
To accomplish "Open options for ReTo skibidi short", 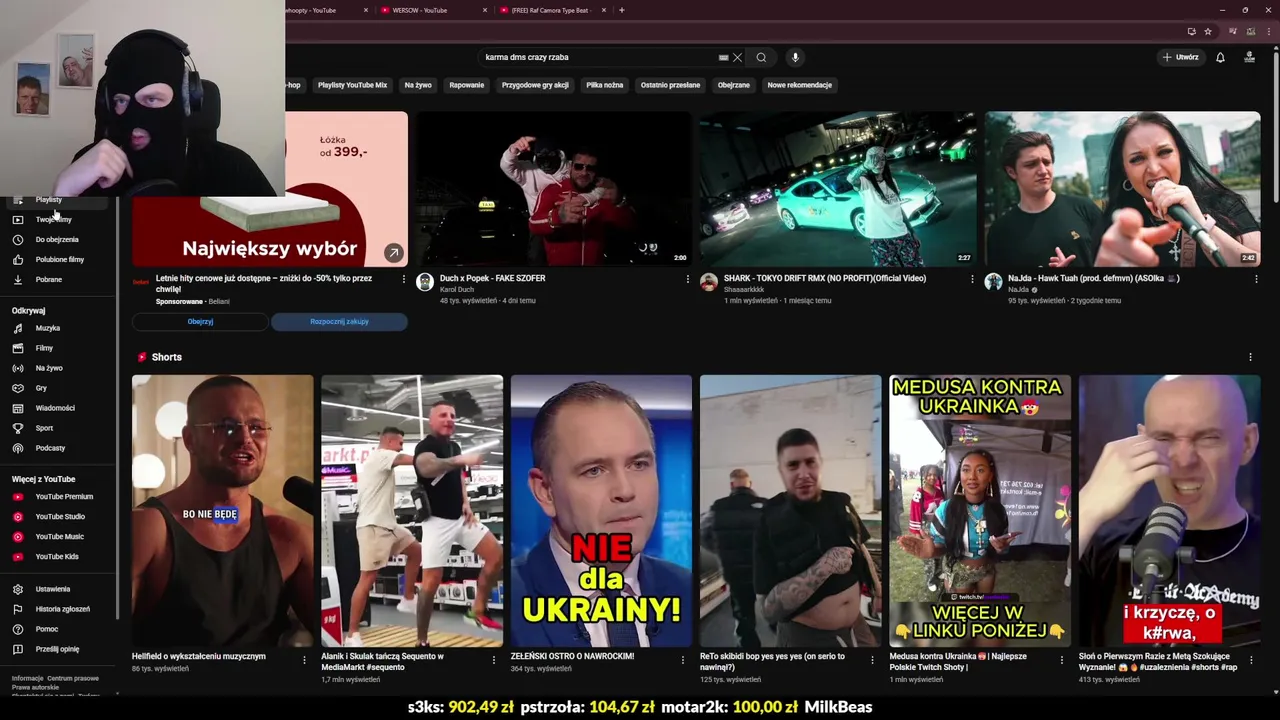I will [872, 660].
